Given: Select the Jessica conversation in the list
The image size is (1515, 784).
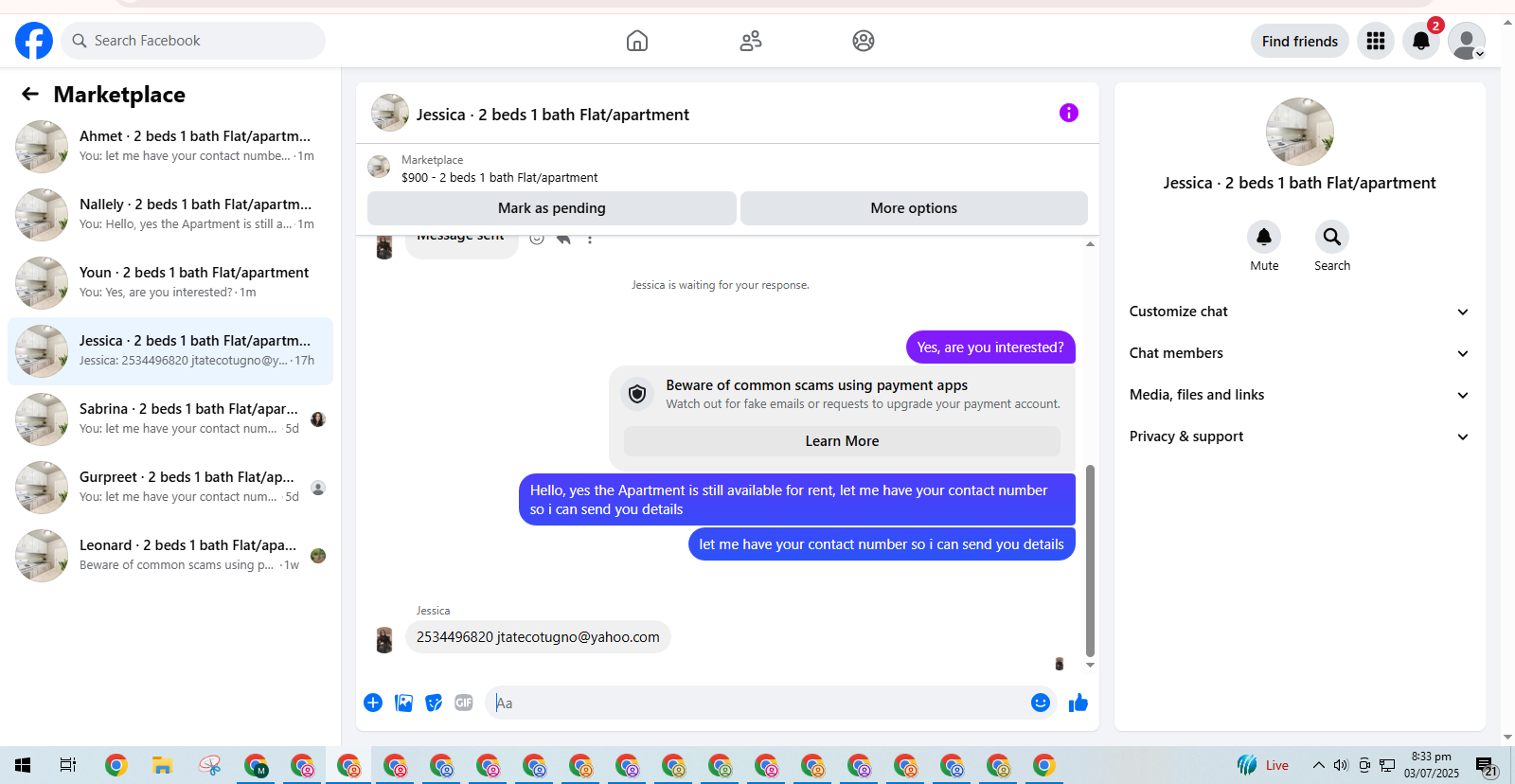Looking at the screenshot, I should point(170,351).
